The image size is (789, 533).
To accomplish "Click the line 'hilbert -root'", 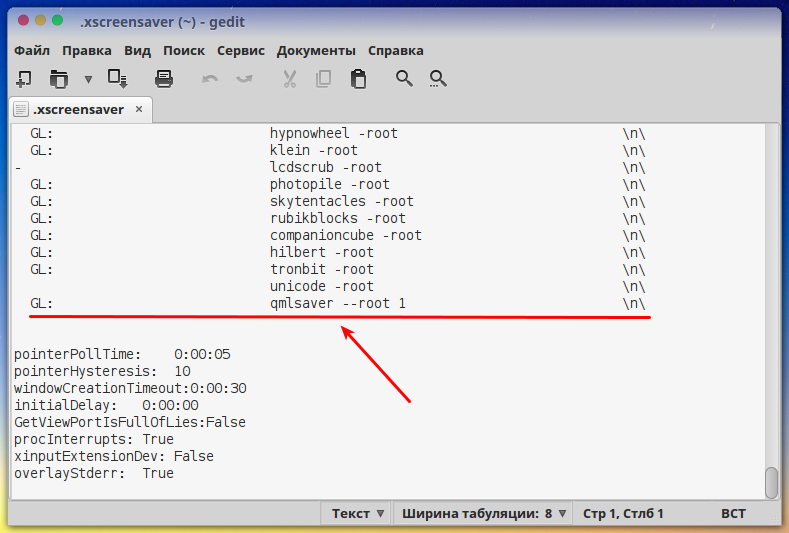I will (322, 253).
